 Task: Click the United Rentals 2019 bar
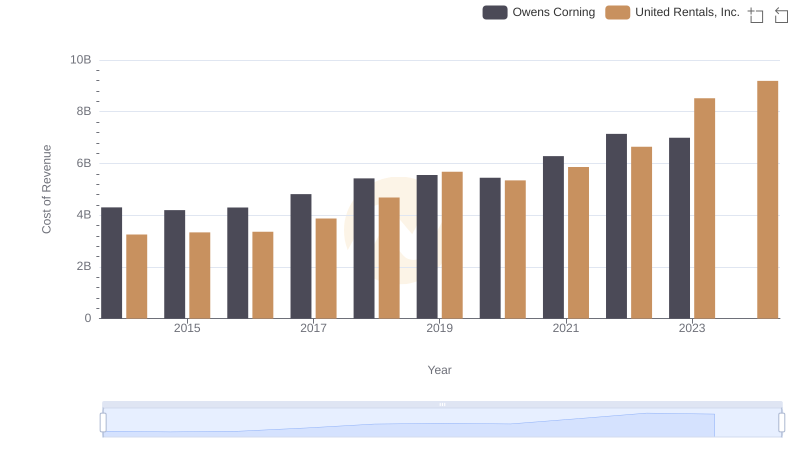pyautogui.click(x=452, y=245)
